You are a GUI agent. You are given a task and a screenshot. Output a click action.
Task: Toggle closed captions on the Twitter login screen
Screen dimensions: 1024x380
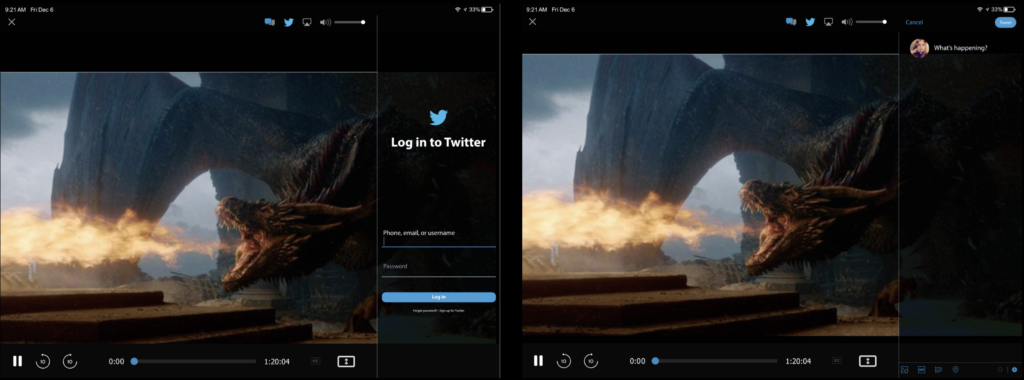click(315, 361)
